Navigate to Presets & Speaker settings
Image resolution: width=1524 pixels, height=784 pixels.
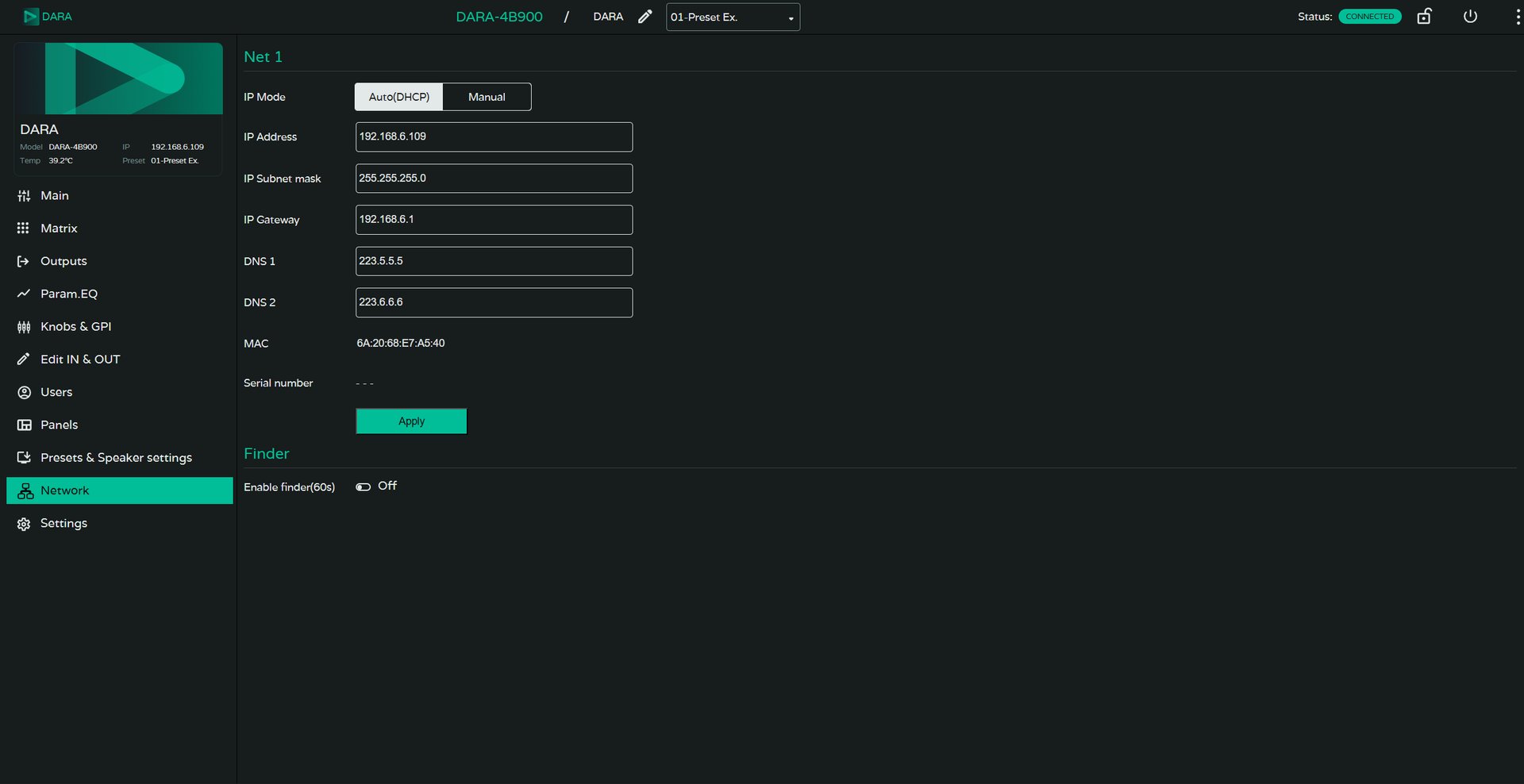click(119, 458)
